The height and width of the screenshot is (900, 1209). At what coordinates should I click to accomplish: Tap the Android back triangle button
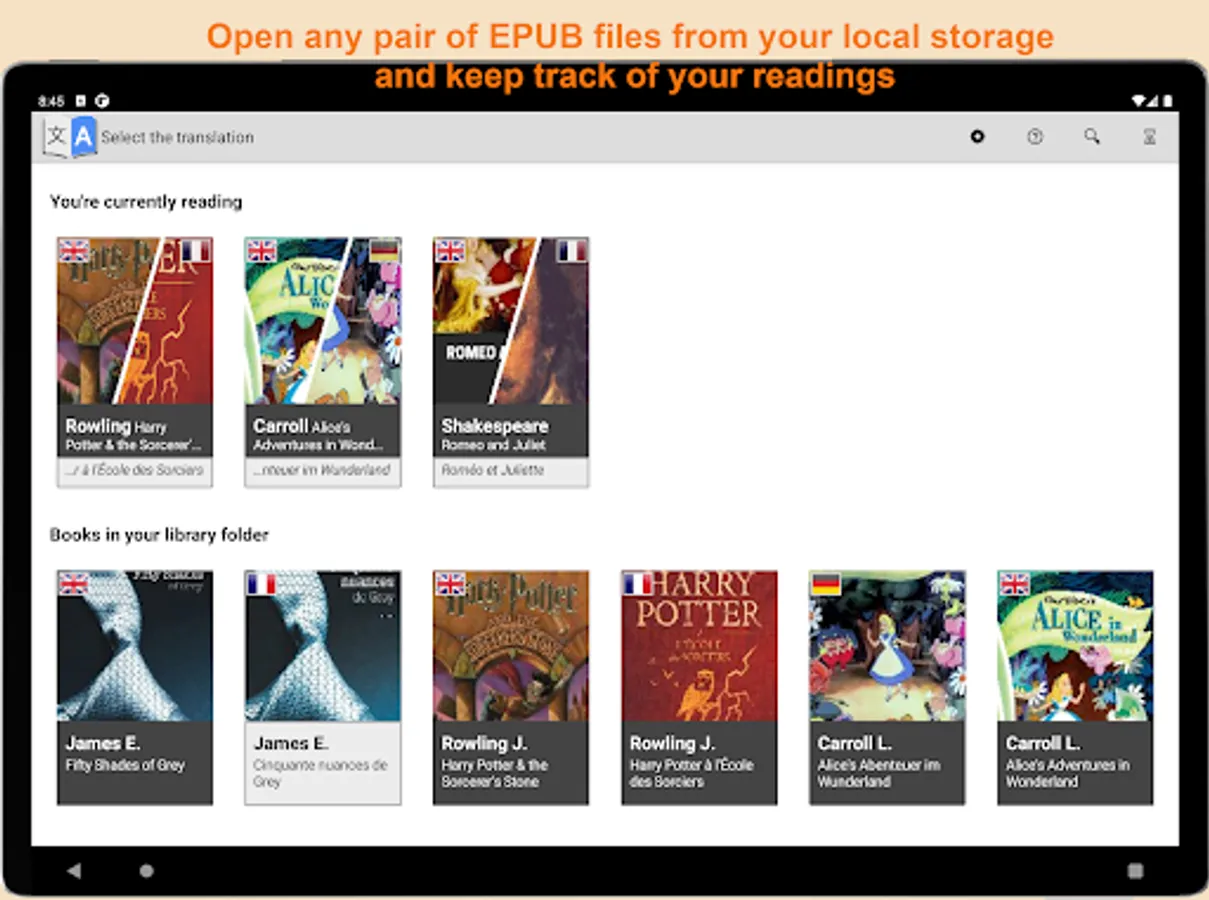[x=74, y=871]
